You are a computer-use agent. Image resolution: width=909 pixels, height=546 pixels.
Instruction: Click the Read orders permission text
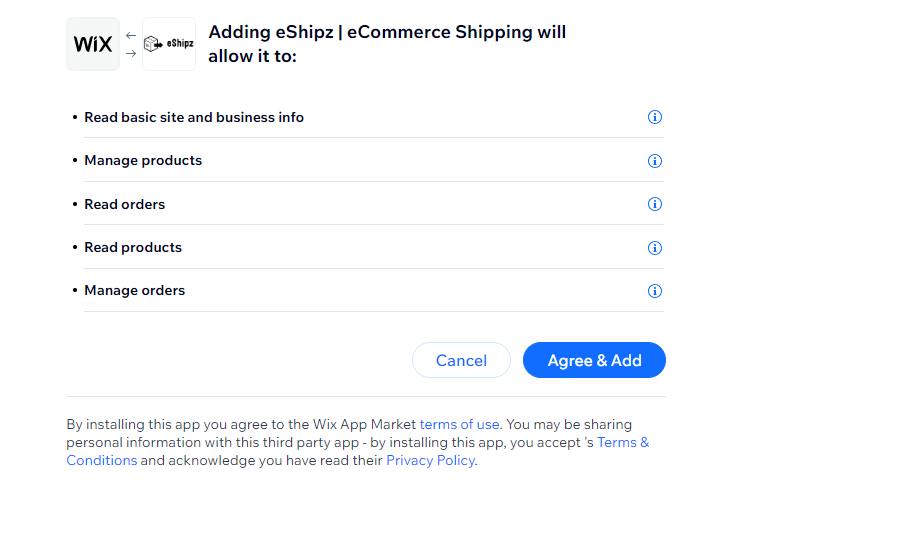(x=125, y=204)
